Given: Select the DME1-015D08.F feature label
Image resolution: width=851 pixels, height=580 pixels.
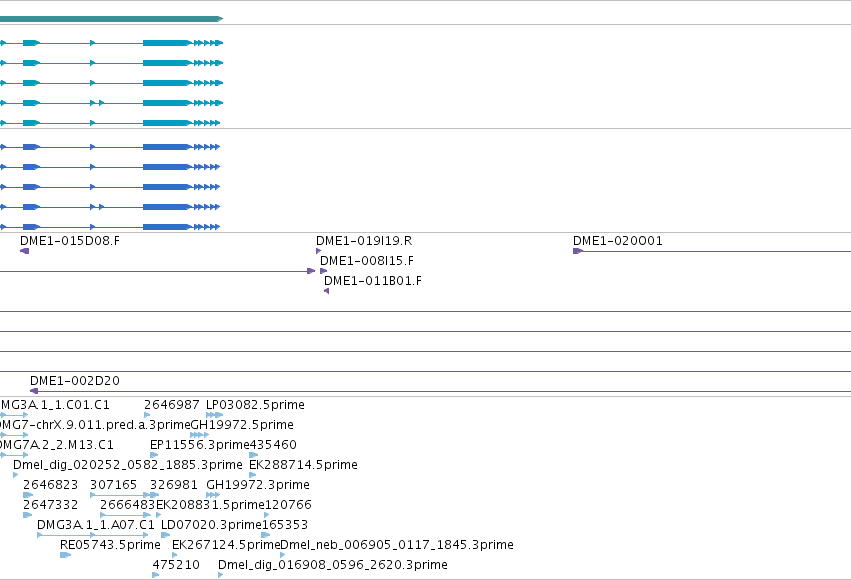Looking at the screenshot, I should point(70,241).
